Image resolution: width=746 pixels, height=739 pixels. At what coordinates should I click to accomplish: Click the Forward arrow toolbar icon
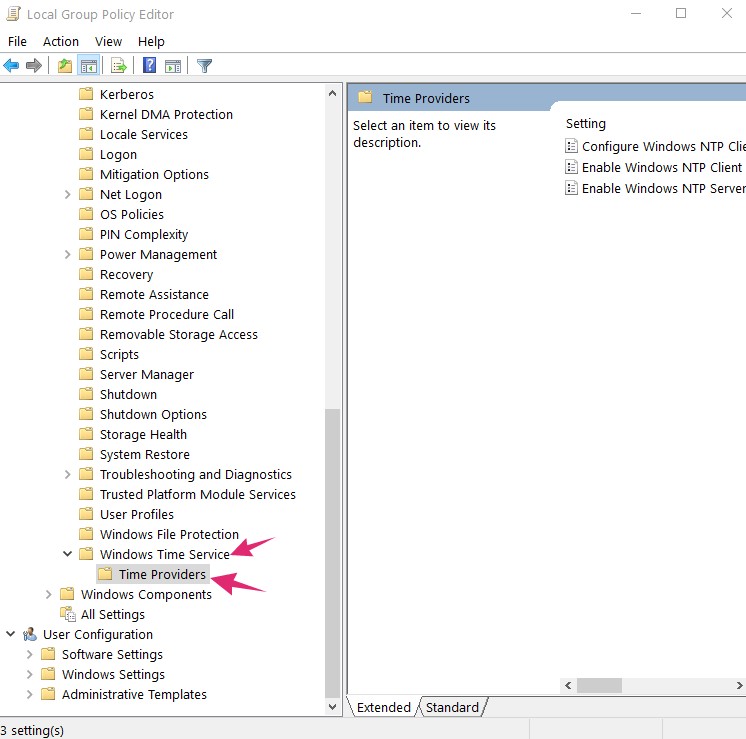point(34,65)
